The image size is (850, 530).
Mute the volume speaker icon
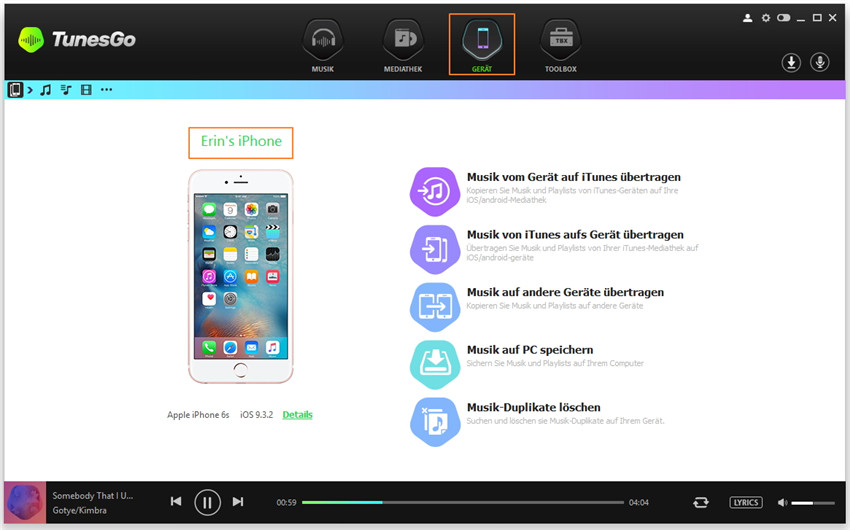click(x=782, y=502)
